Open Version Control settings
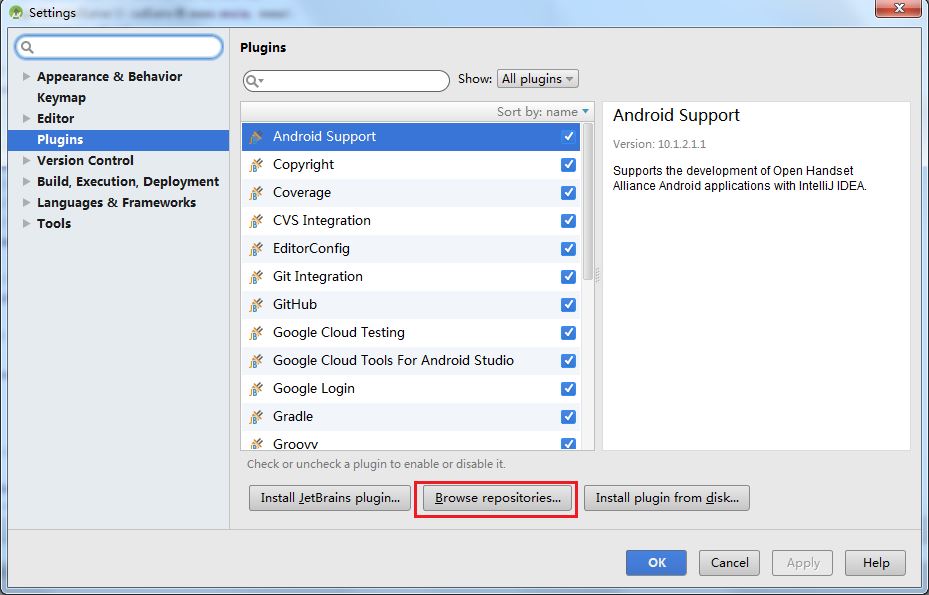The image size is (929, 595). pyautogui.click(x=85, y=161)
